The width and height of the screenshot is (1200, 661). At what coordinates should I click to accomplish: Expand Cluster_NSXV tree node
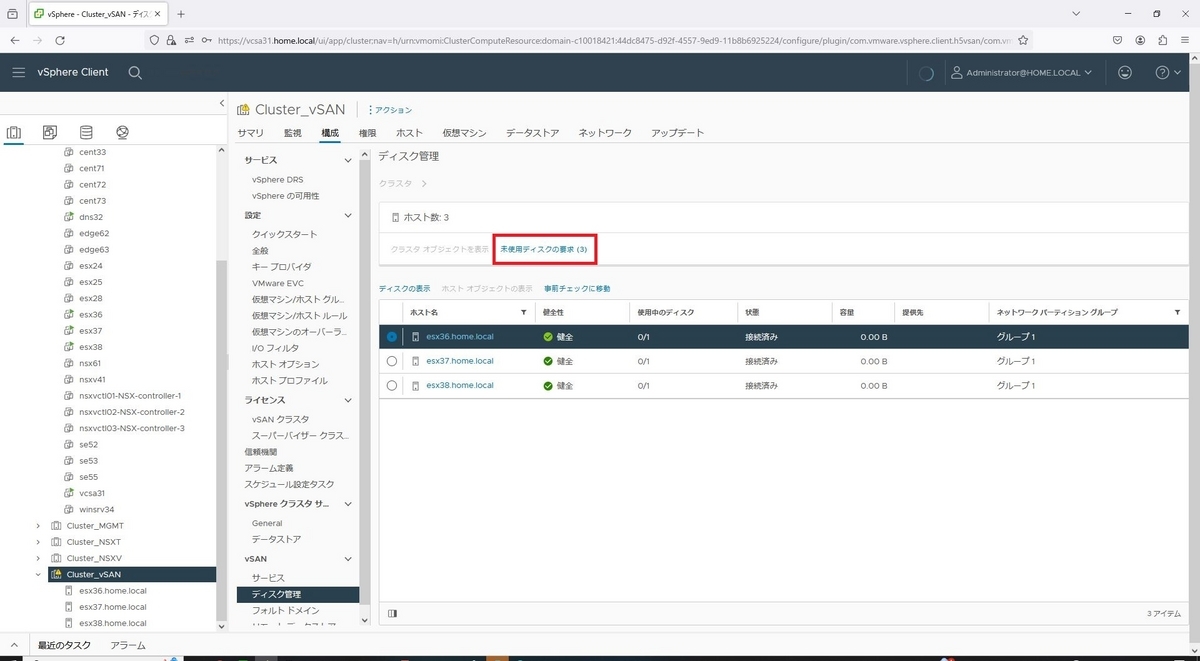pos(38,558)
